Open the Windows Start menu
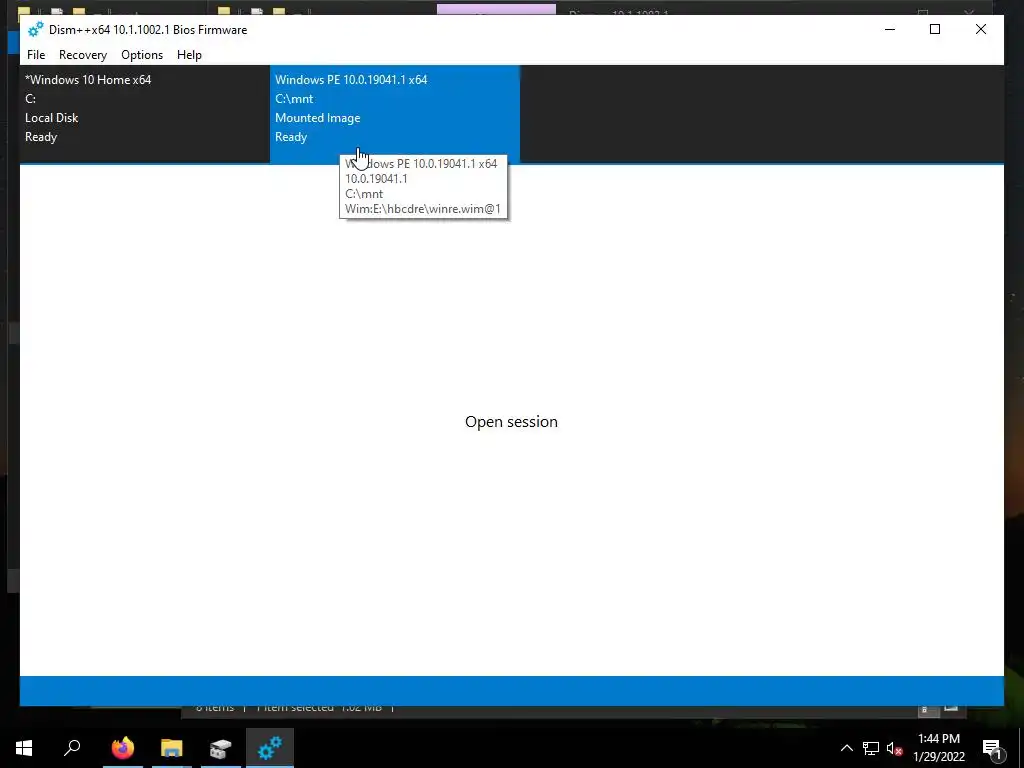The image size is (1024, 768). (24, 748)
